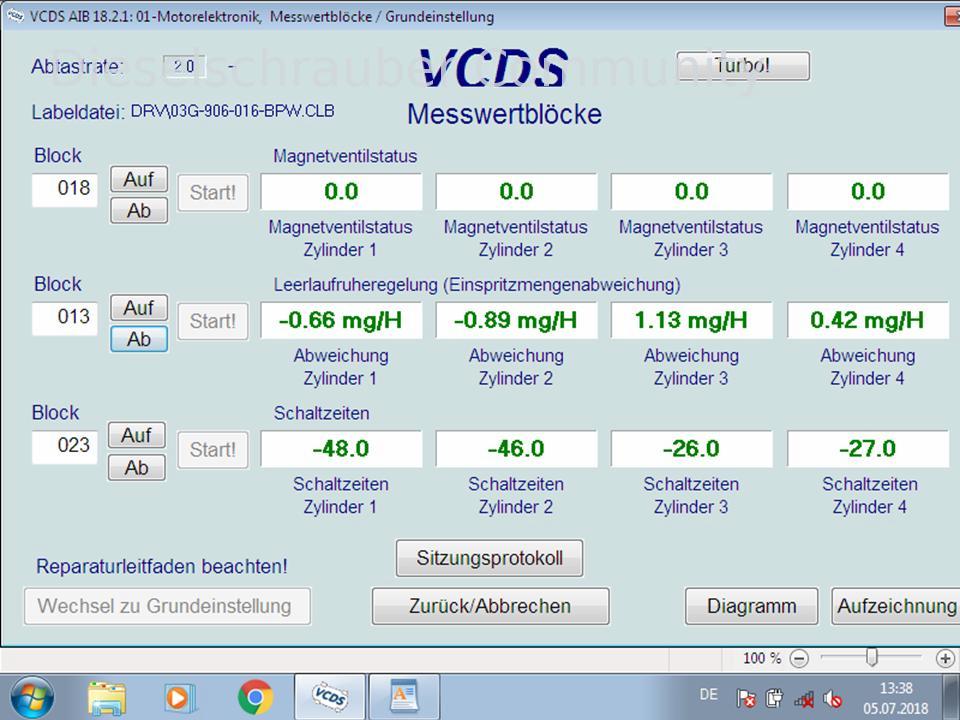Select the Magnetventilstatus Zylinder 2 value 0.0
This screenshot has width=960, height=720.
pyautogui.click(x=517, y=192)
